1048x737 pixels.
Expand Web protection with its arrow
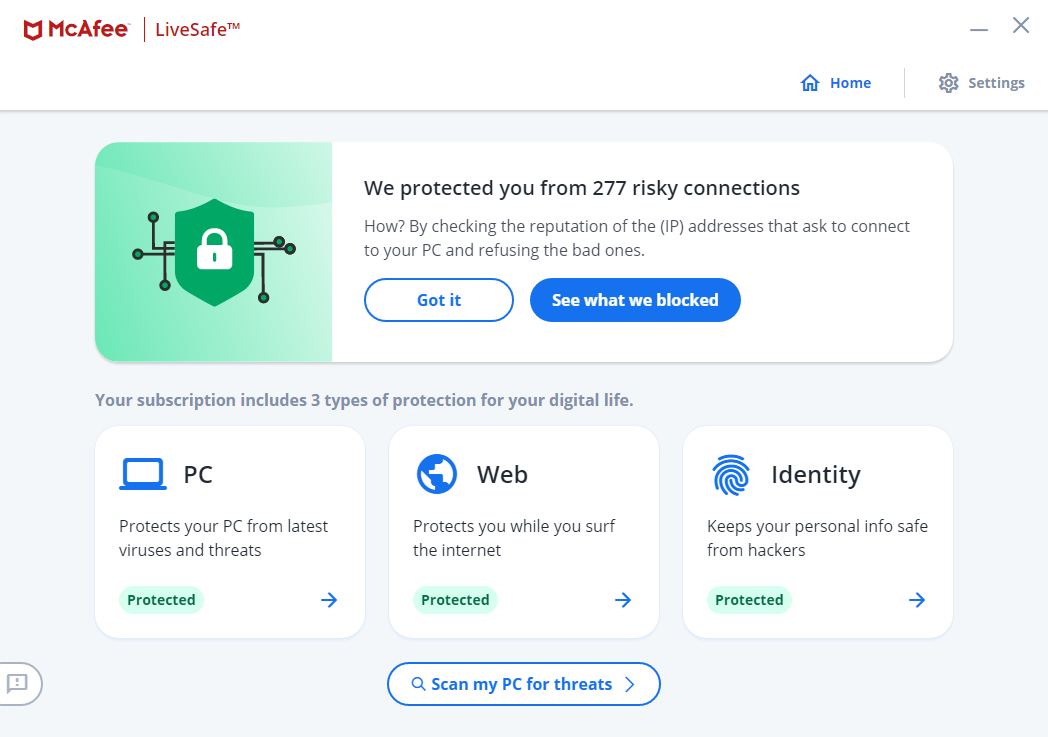coord(623,600)
